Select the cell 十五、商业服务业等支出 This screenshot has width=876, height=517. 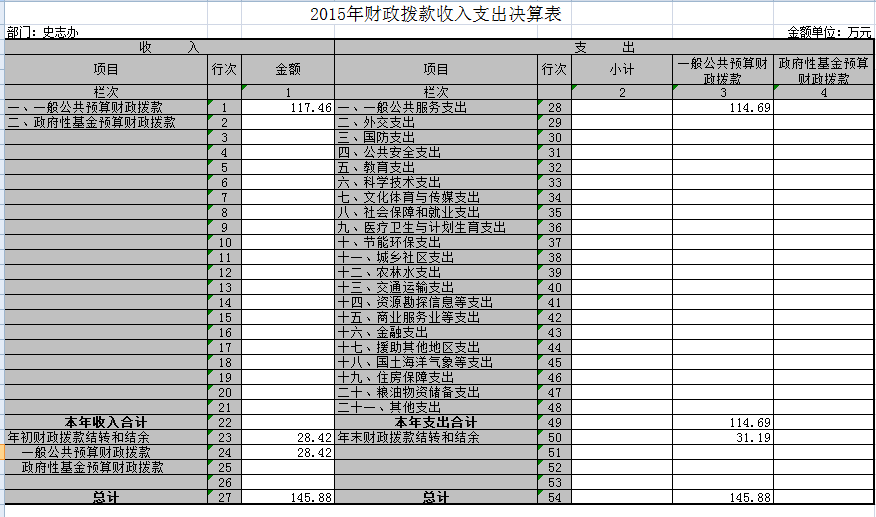click(436, 317)
